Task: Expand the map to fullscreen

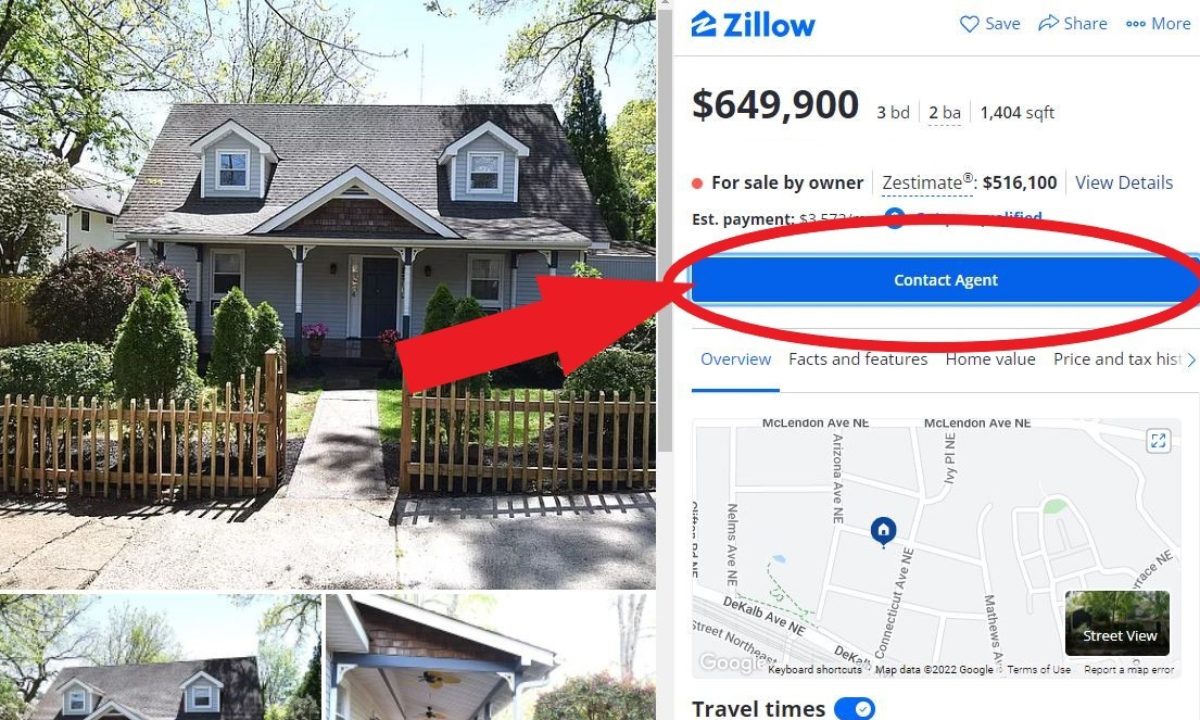Action: 1158,441
